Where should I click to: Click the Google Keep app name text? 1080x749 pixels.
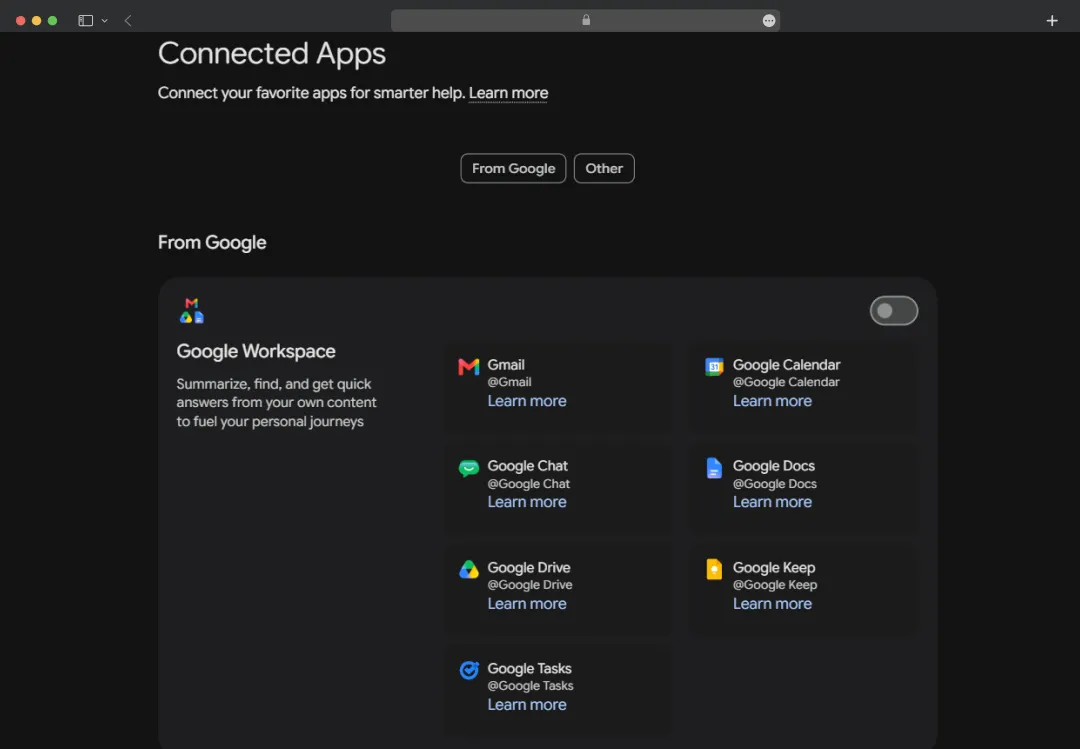[774, 568]
